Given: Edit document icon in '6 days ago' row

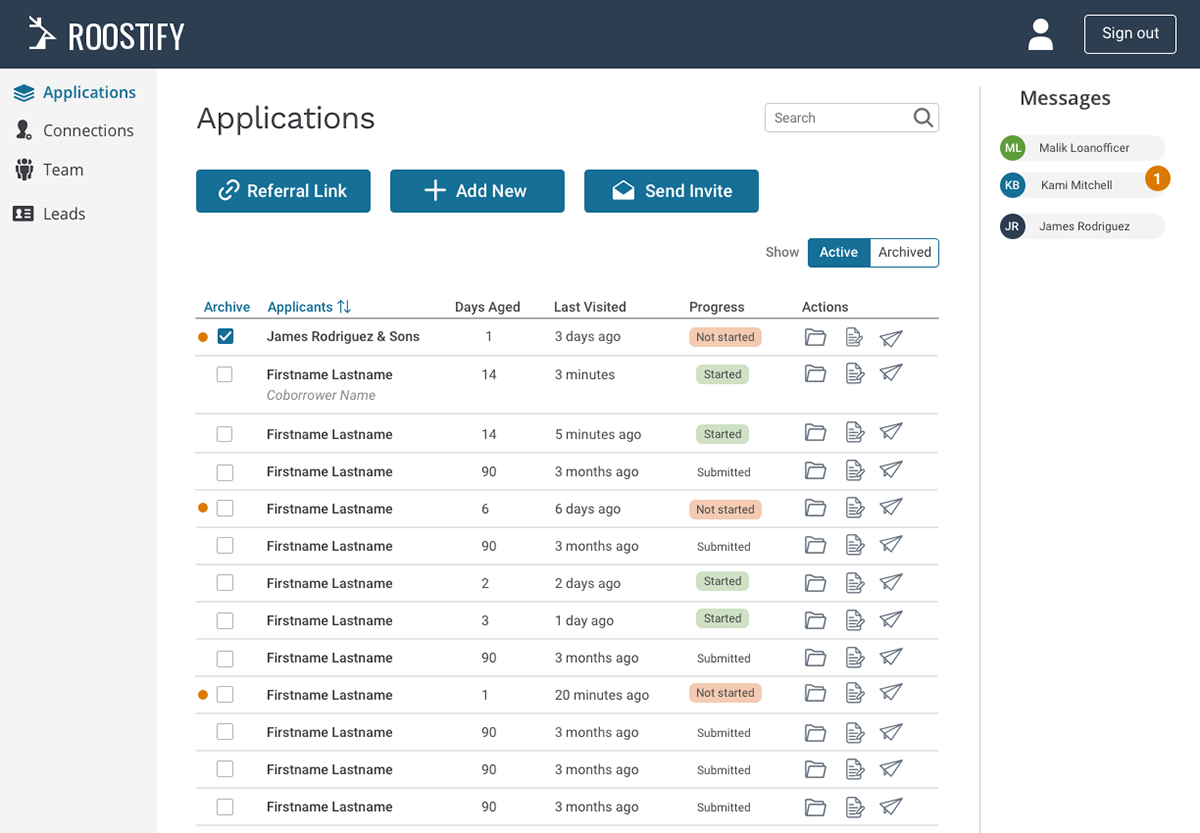Looking at the screenshot, I should point(855,508).
